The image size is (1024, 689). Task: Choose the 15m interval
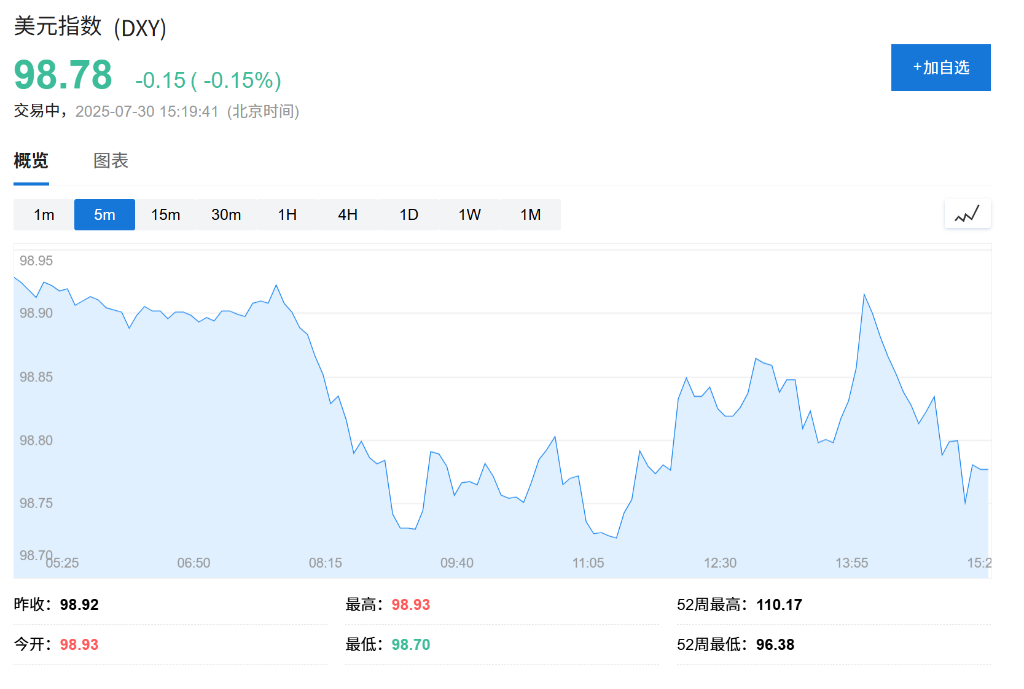[165, 215]
